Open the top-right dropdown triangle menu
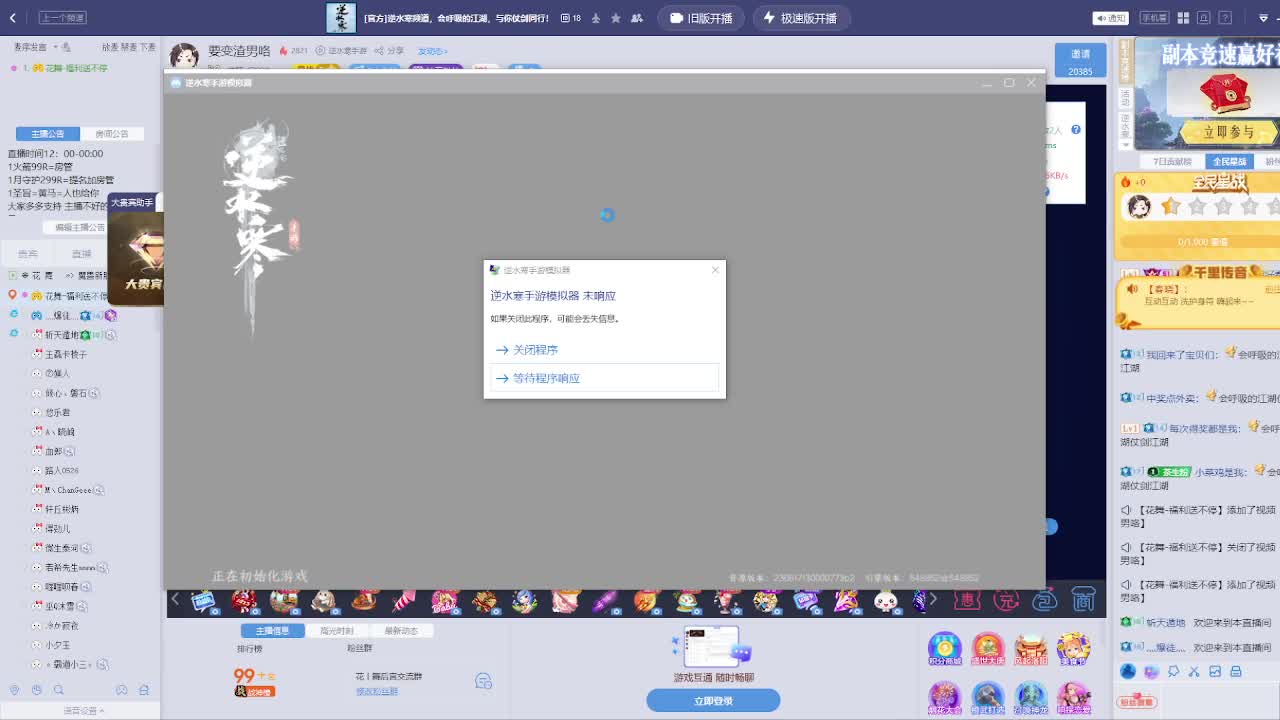This screenshot has height=720, width=1280. 1264,18
